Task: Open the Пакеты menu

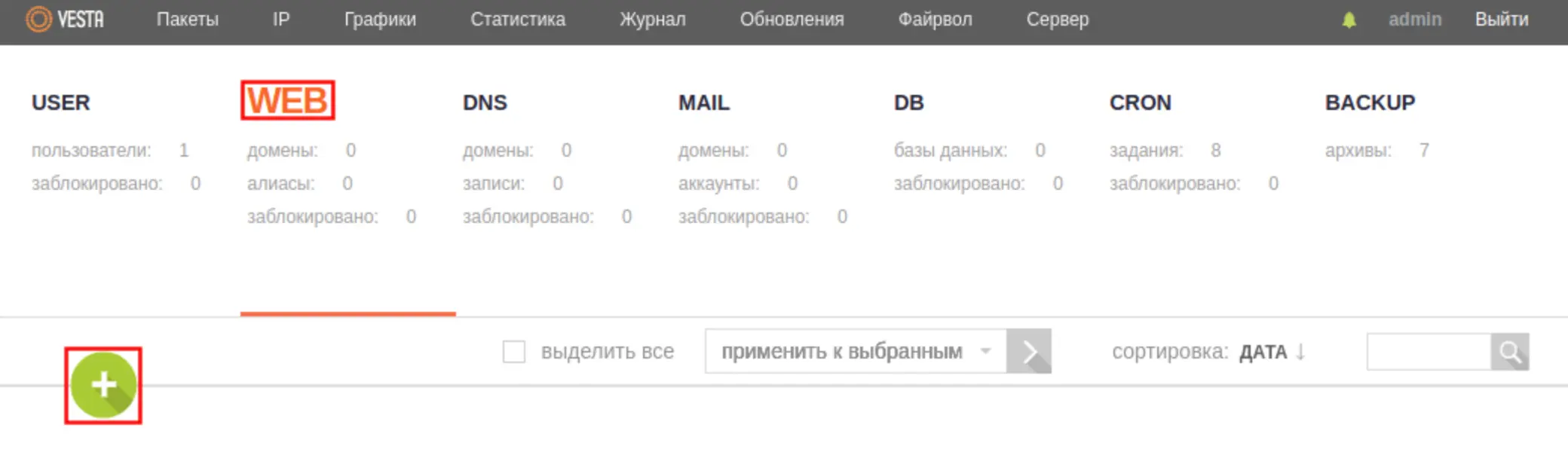Action: [188, 20]
